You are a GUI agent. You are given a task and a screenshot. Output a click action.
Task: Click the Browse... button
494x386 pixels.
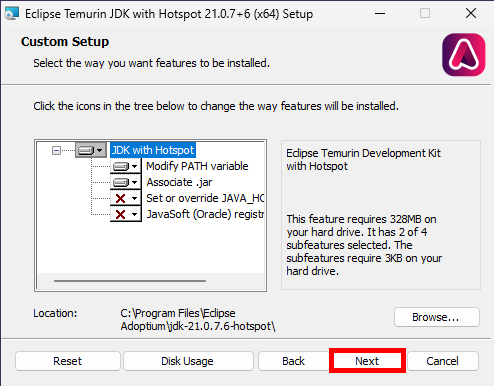[437, 317]
